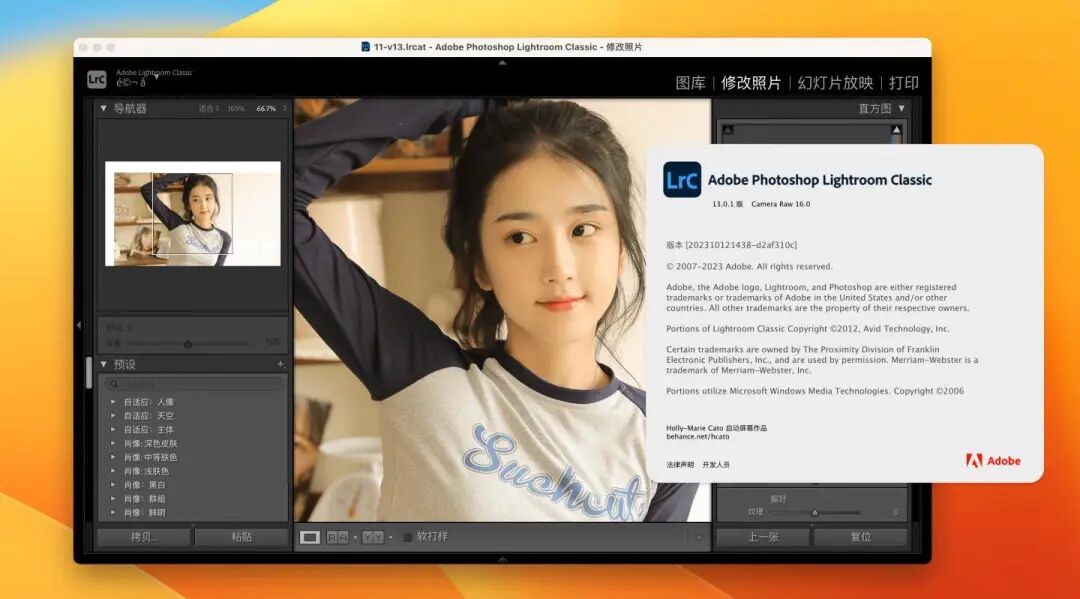1080x599 pixels.
Task: Collapse the 预设 panel triangle
Action: [x=103, y=364]
